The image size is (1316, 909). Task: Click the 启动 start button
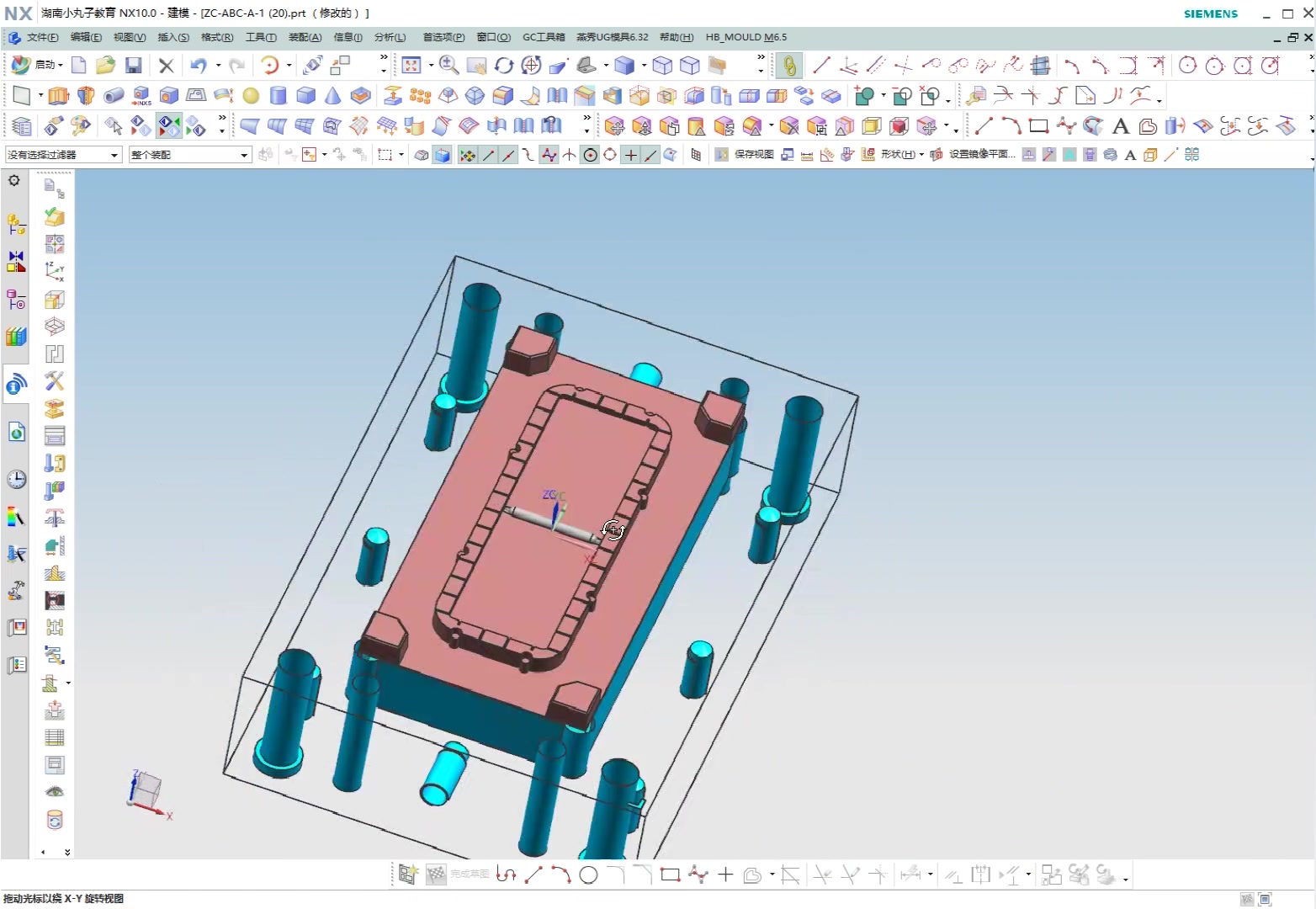[38, 65]
